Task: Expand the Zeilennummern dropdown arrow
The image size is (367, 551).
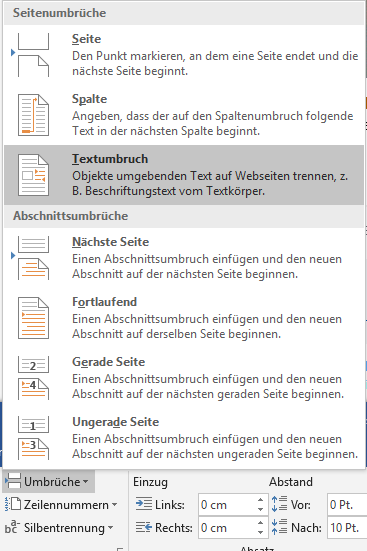Action: coord(114,505)
